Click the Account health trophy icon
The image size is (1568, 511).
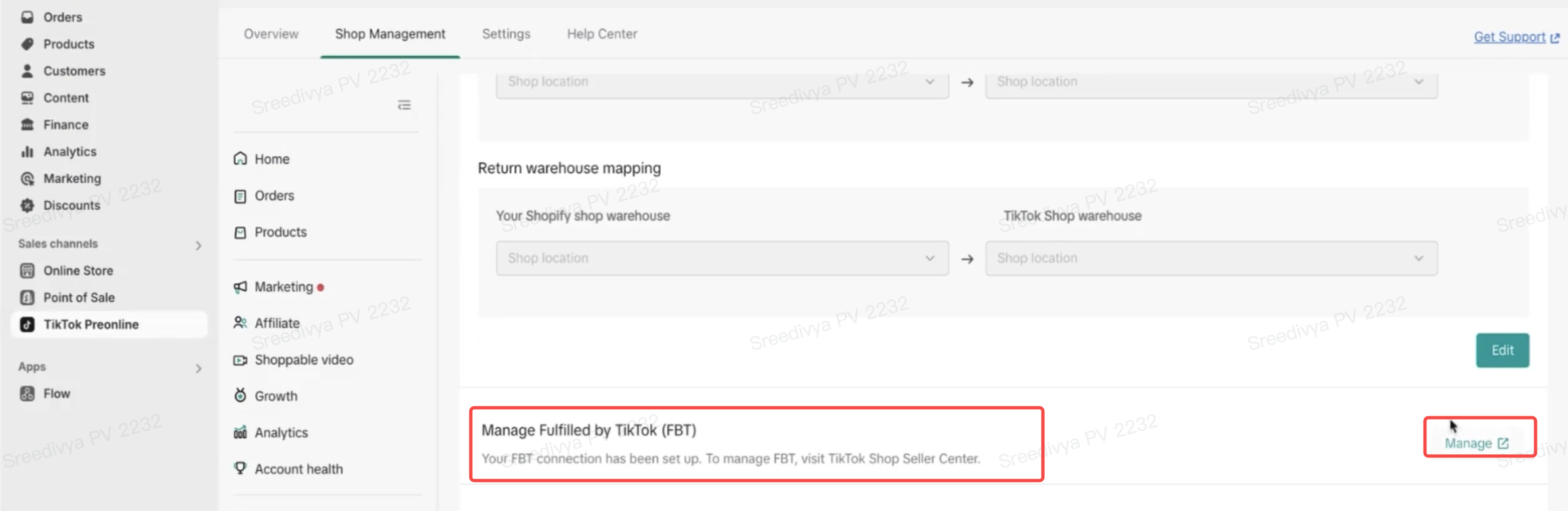(x=240, y=469)
